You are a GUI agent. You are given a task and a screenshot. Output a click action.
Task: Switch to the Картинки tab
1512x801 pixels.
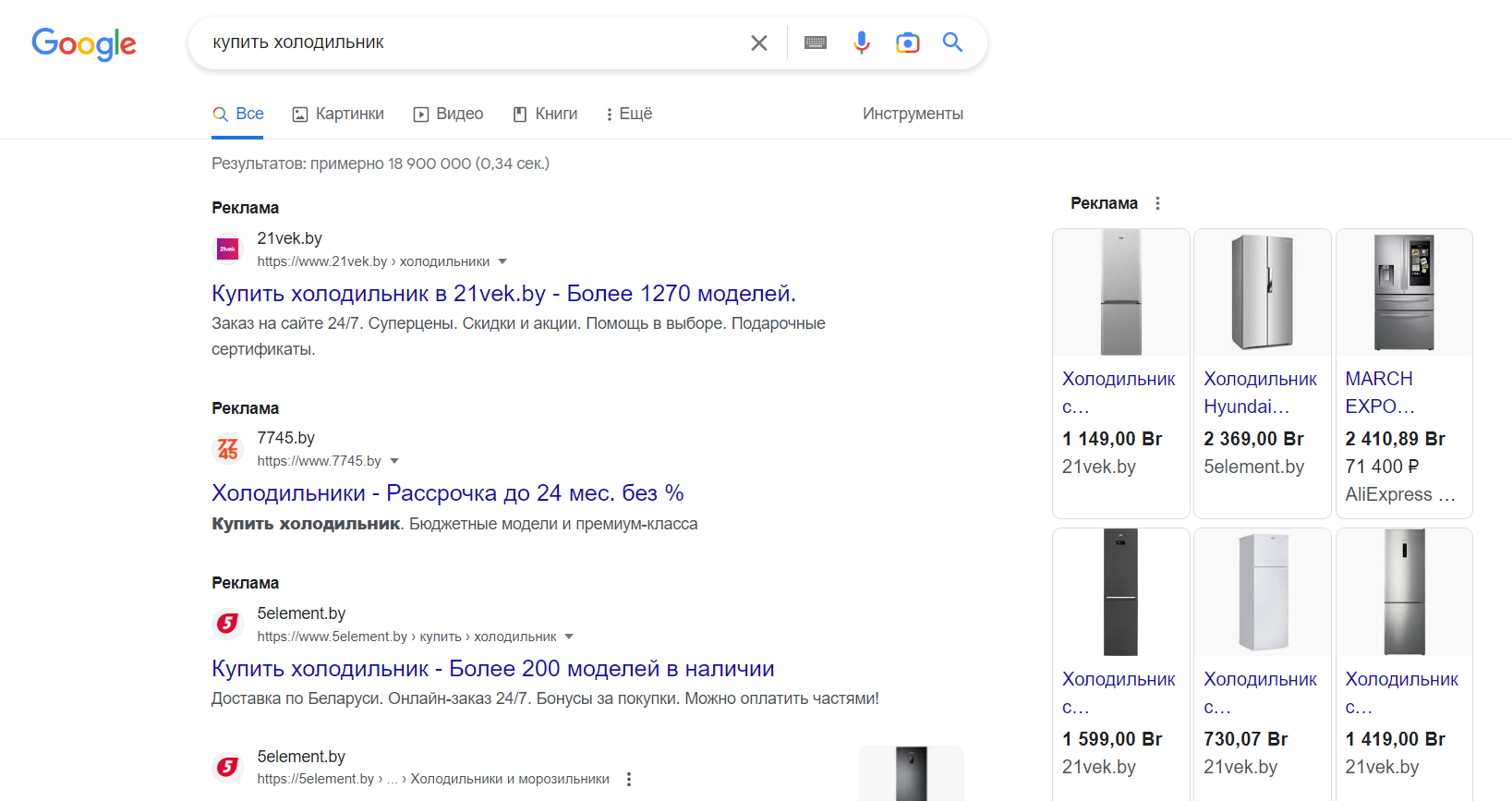pyautogui.click(x=338, y=114)
